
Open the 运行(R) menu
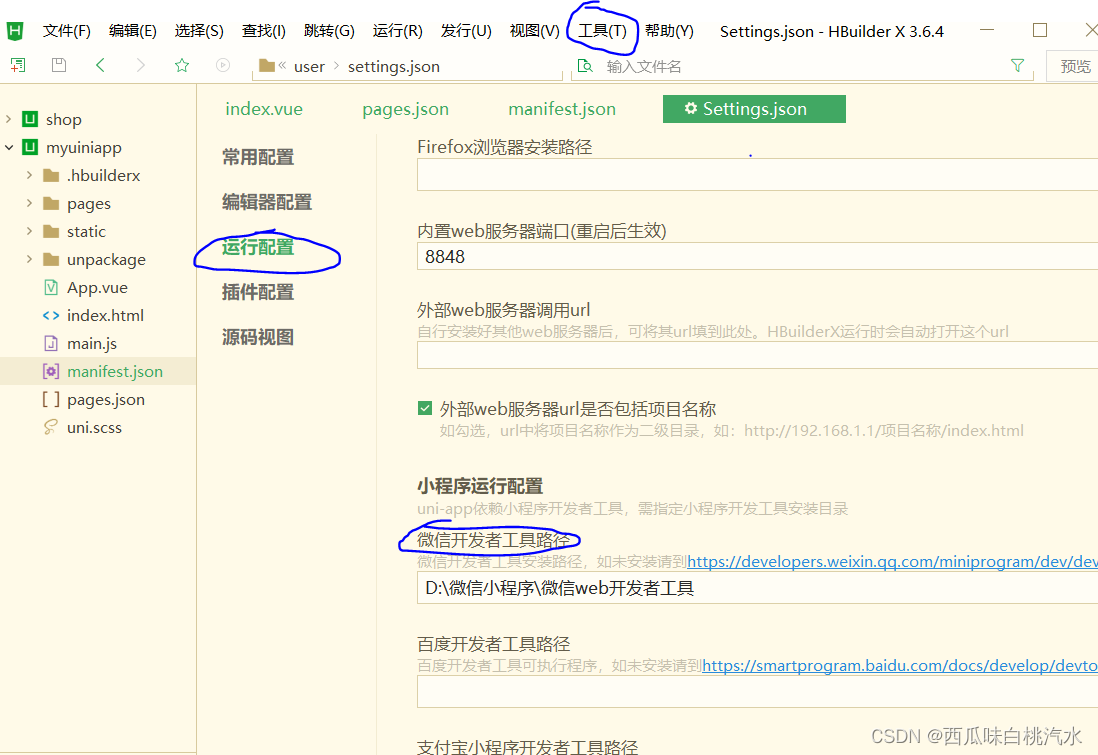tap(397, 29)
